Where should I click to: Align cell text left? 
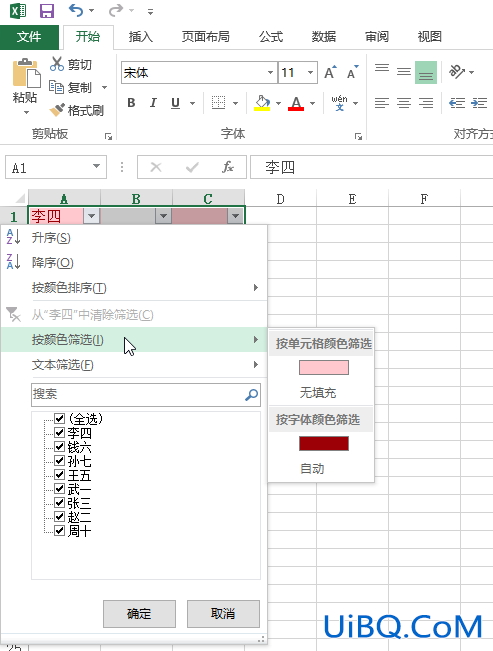(x=382, y=103)
